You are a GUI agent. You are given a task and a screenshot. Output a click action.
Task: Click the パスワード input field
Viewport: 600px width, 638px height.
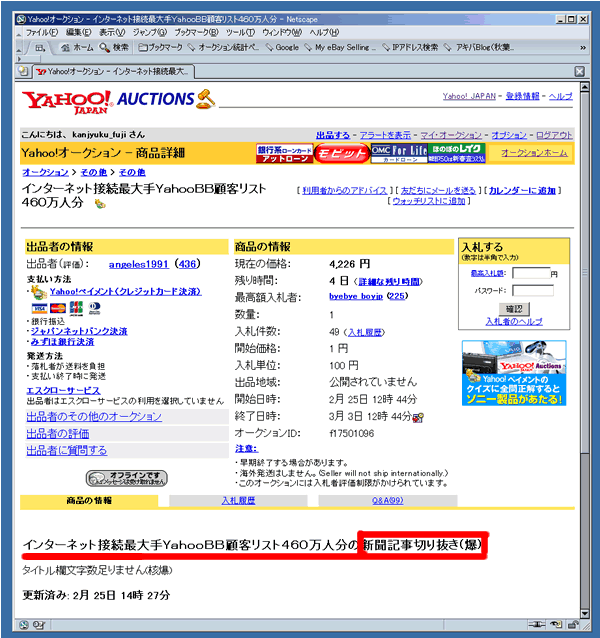[533, 291]
